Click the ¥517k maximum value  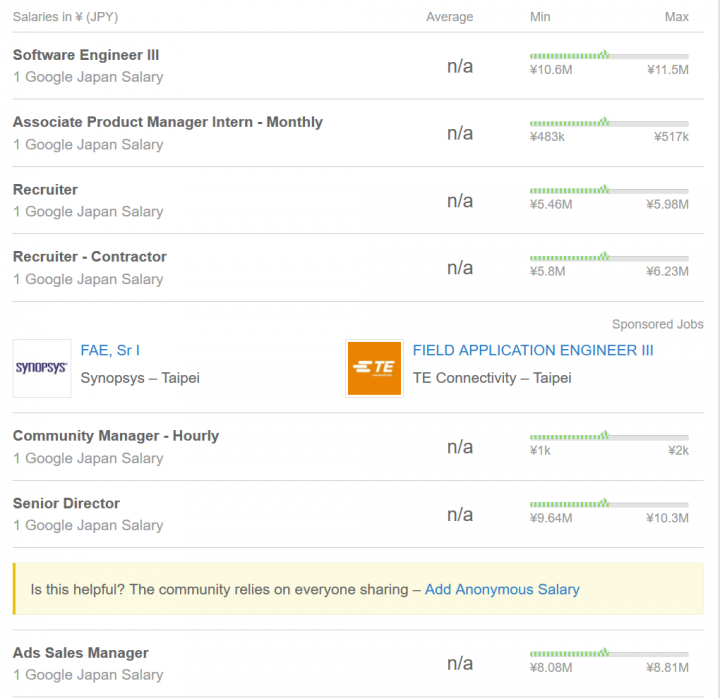point(671,137)
